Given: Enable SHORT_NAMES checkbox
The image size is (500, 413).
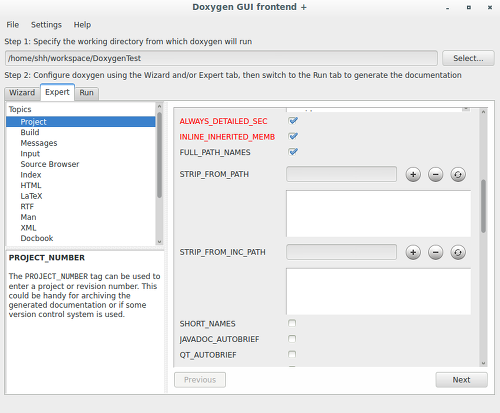Looking at the screenshot, I should tap(292, 323).
